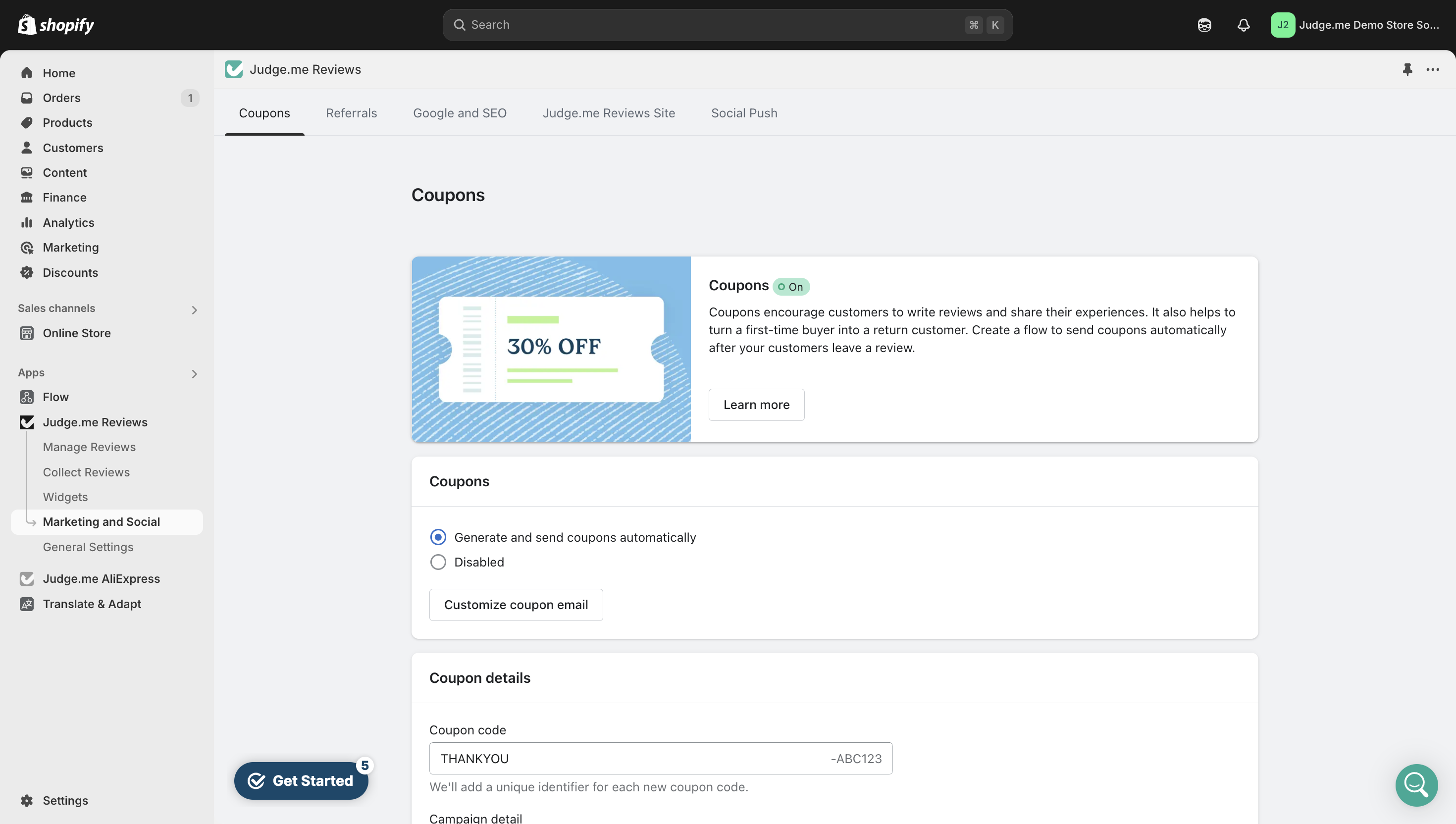Click the Finance bank icon
Screen dimensions: 1456x824
27,198
